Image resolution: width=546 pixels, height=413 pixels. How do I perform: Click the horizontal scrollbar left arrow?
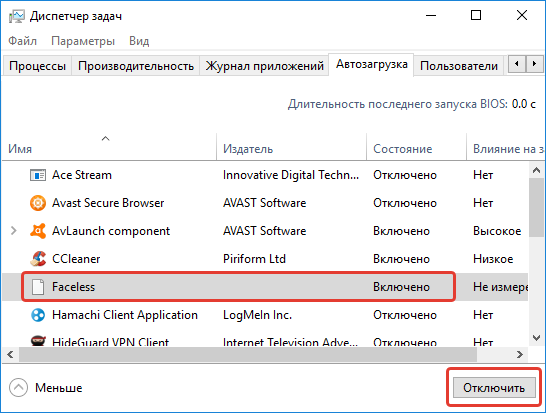click(x=10, y=354)
